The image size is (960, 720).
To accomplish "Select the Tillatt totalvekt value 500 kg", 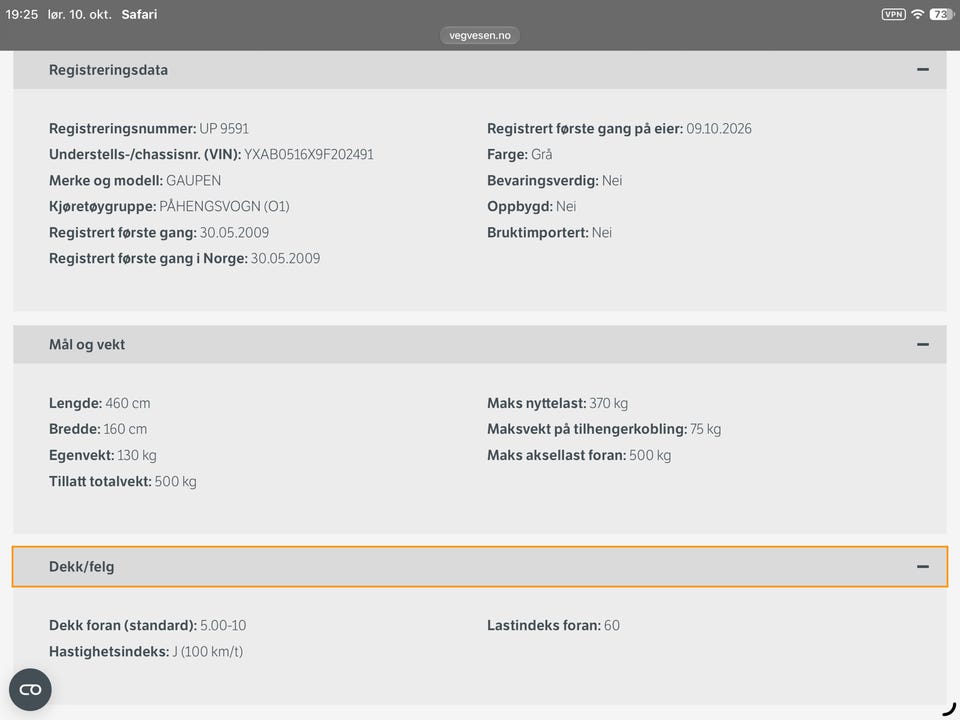I will pos(176,482).
